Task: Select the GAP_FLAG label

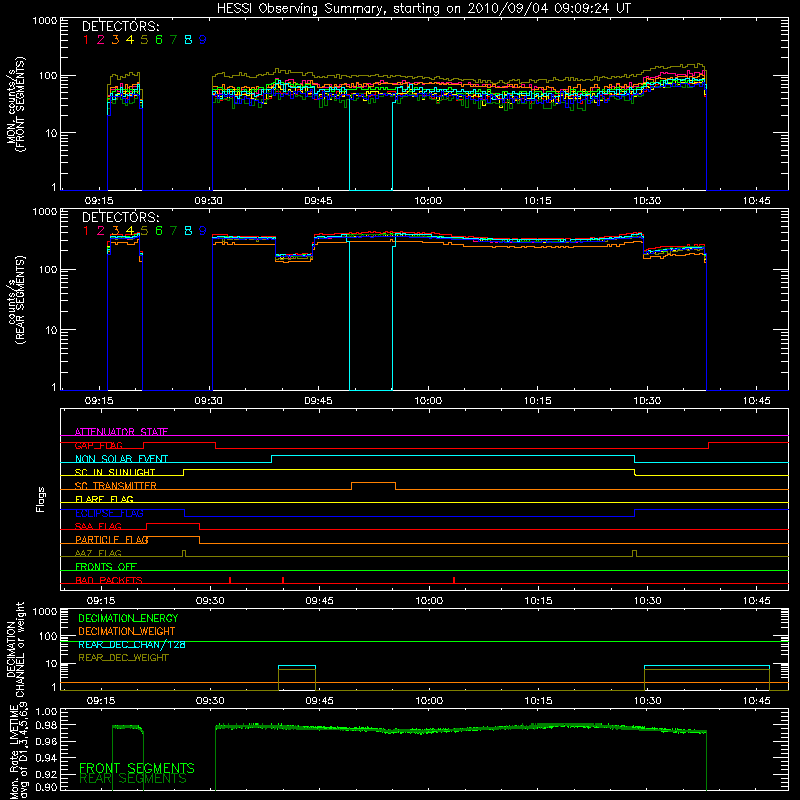Action: click(98, 445)
